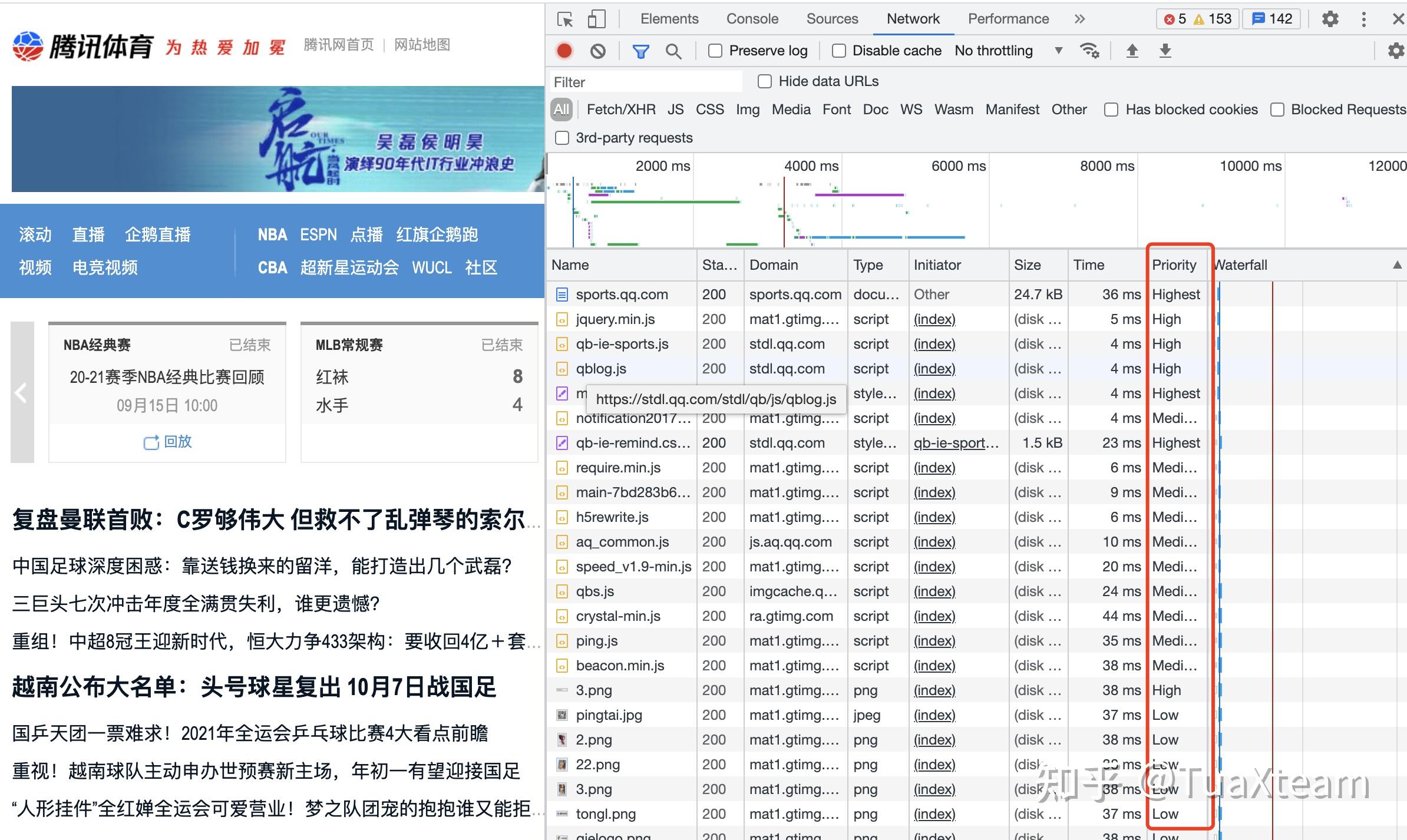
Task: Toggle the filter funnel icon
Action: pos(640,51)
